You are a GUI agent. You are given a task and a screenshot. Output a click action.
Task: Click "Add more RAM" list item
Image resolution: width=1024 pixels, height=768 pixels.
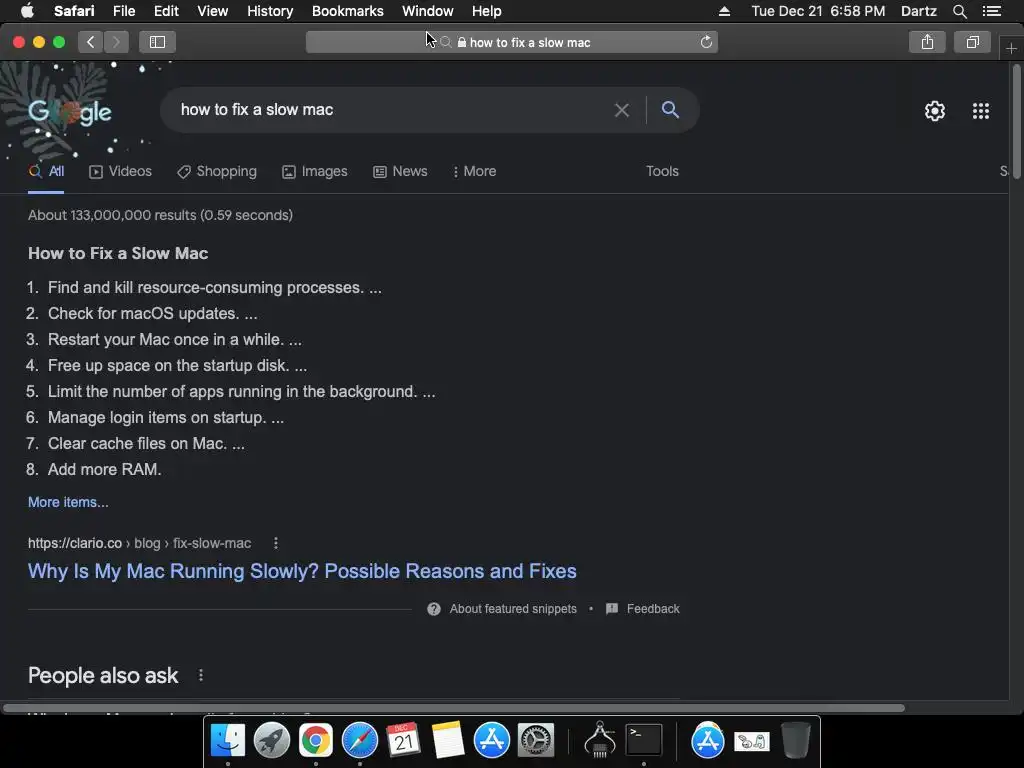104,470
